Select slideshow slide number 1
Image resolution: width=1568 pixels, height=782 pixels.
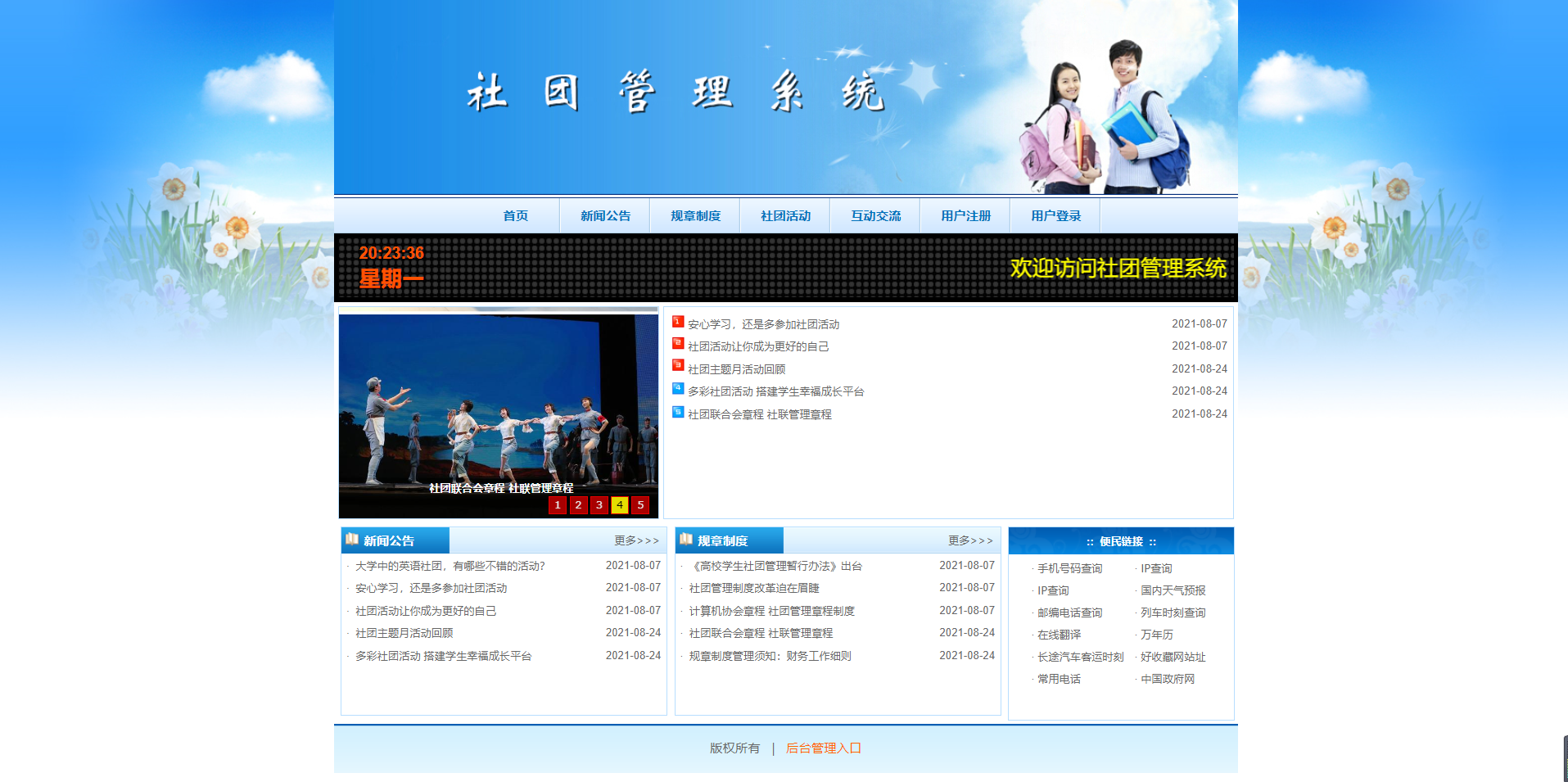coord(558,505)
